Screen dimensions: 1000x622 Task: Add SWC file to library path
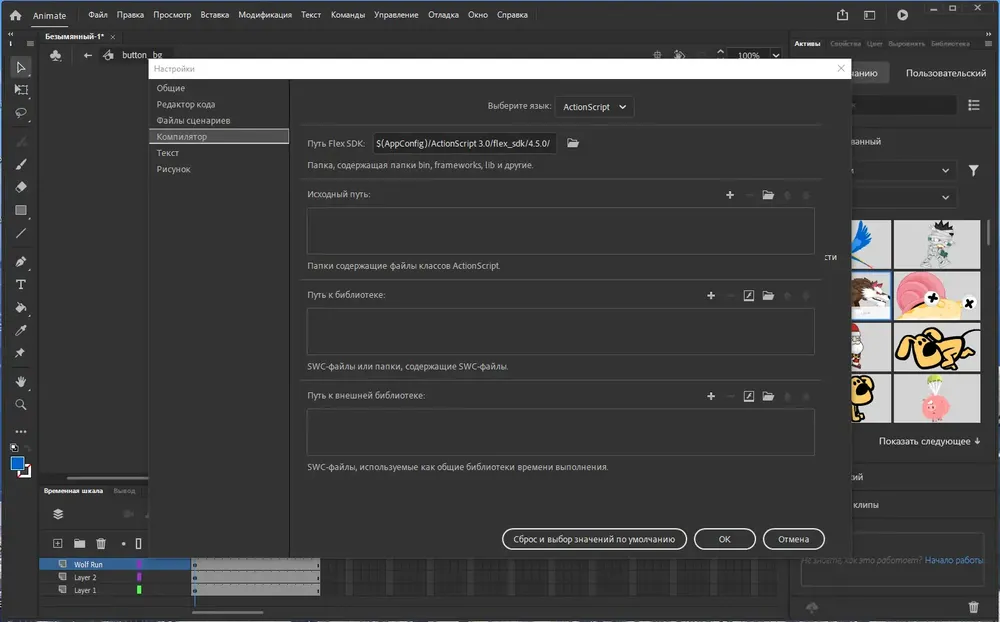pos(749,295)
